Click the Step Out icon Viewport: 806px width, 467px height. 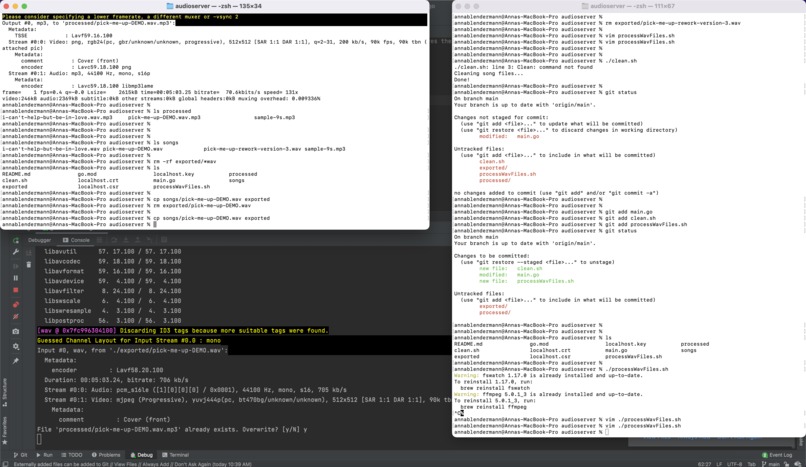(137, 240)
